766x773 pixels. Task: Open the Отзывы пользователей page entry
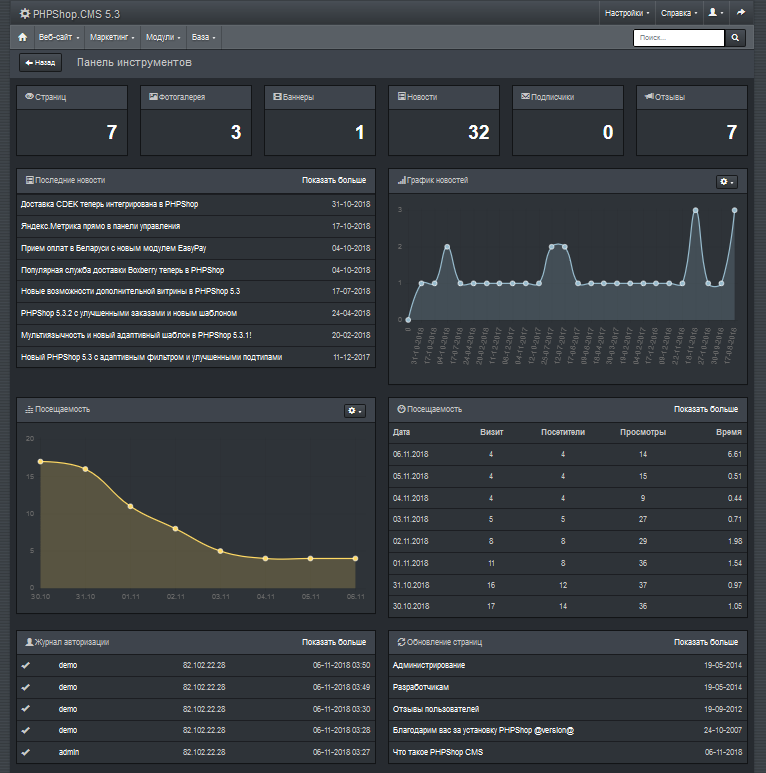click(436, 709)
